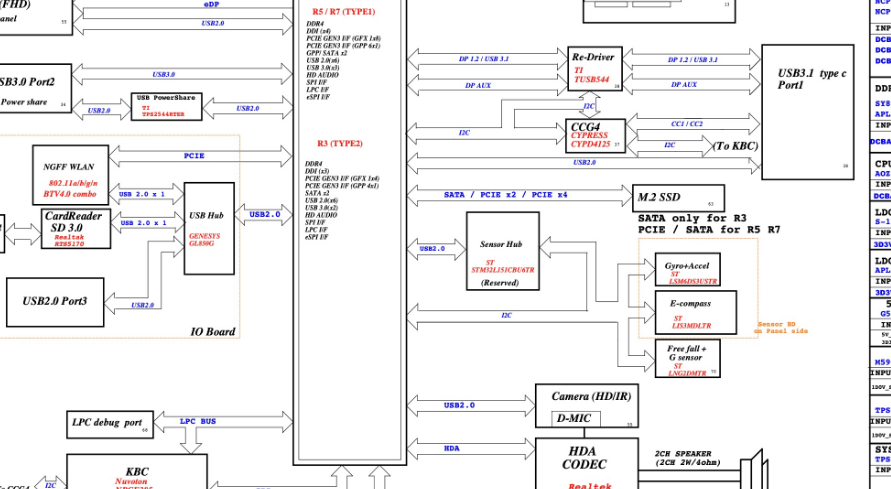Screen dimensions: 891x489
Task: Click the USB3.0 bus arrow label
Action: [164, 74]
